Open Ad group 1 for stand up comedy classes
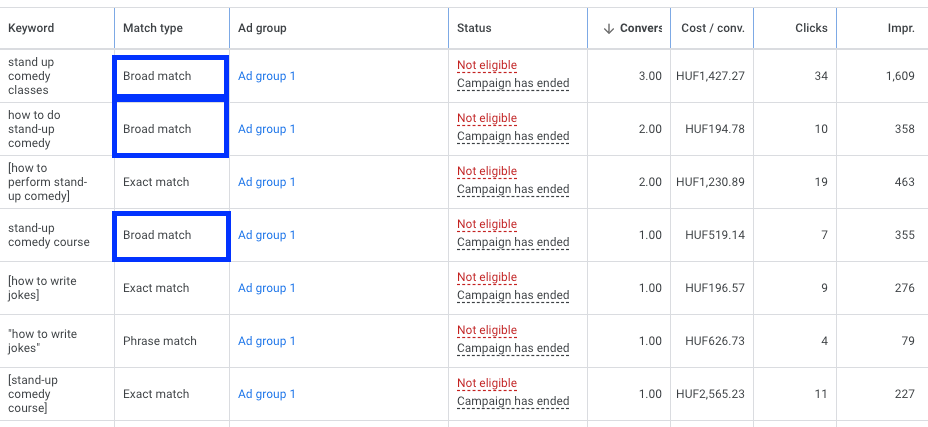This screenshot has width=928, height=427. tap(266, 76)
